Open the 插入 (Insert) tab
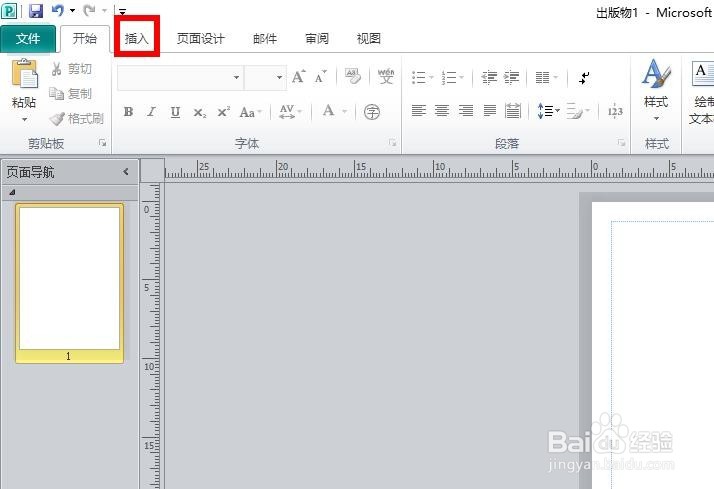The width and height of the screenshot is (714, 489). [137, 39]
